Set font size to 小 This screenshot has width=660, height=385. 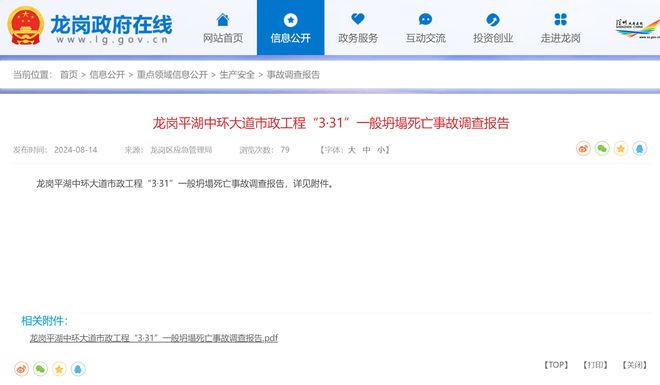[x=381, y=150]
